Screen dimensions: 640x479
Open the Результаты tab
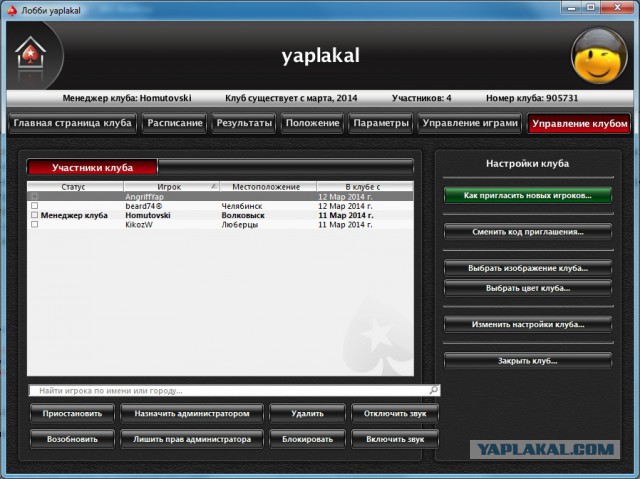(x=244, y=123)
